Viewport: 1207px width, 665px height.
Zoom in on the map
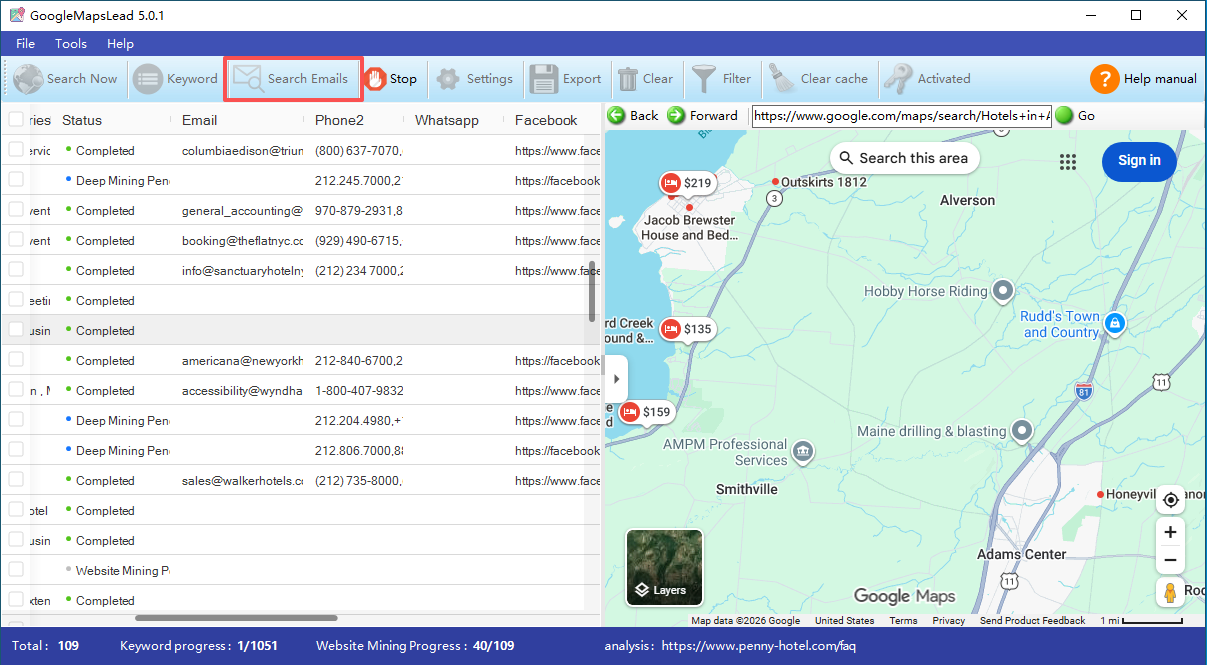(1170, 532)
